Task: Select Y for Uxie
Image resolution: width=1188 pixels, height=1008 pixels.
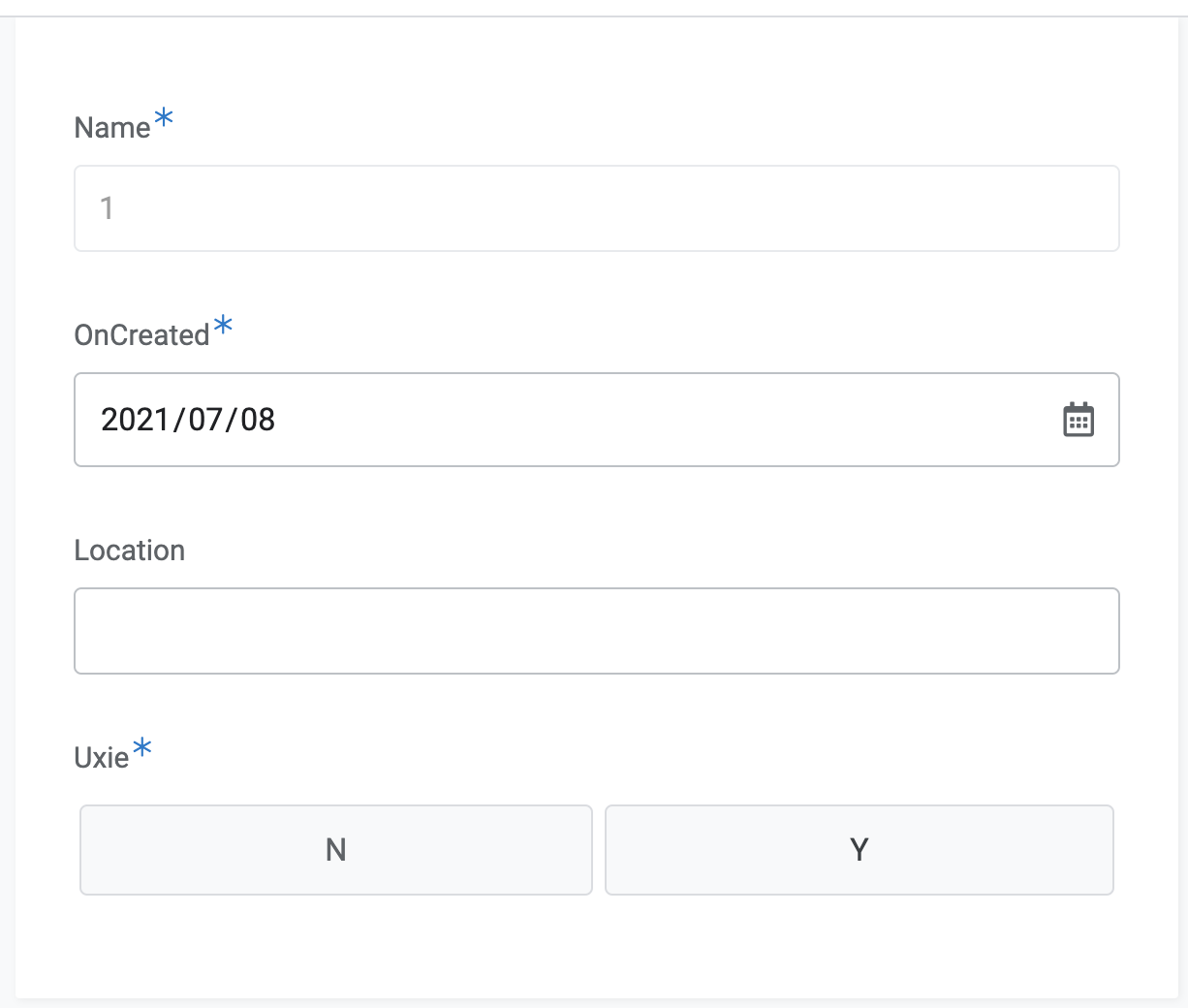Action: (860, 850)
